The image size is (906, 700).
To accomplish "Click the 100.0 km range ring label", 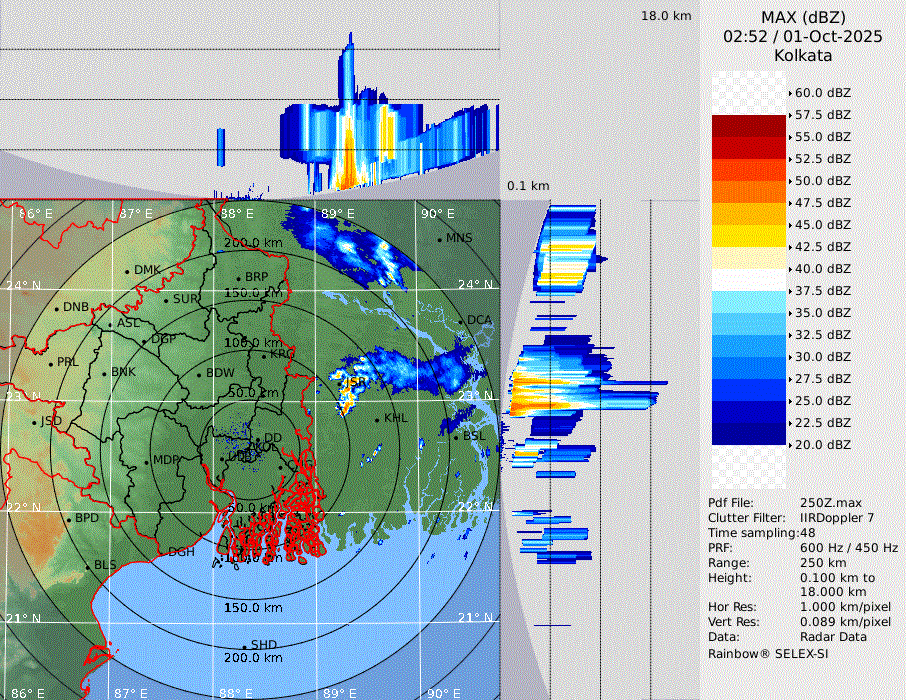I will click(x=252, y=343).
